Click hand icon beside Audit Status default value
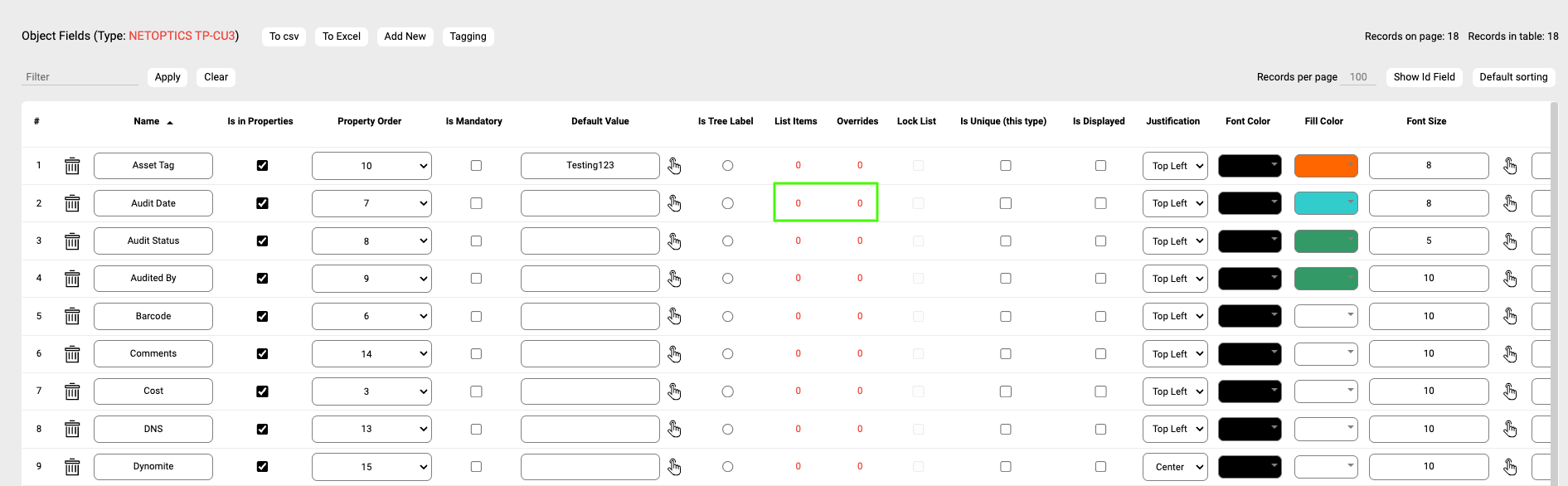 674,241
